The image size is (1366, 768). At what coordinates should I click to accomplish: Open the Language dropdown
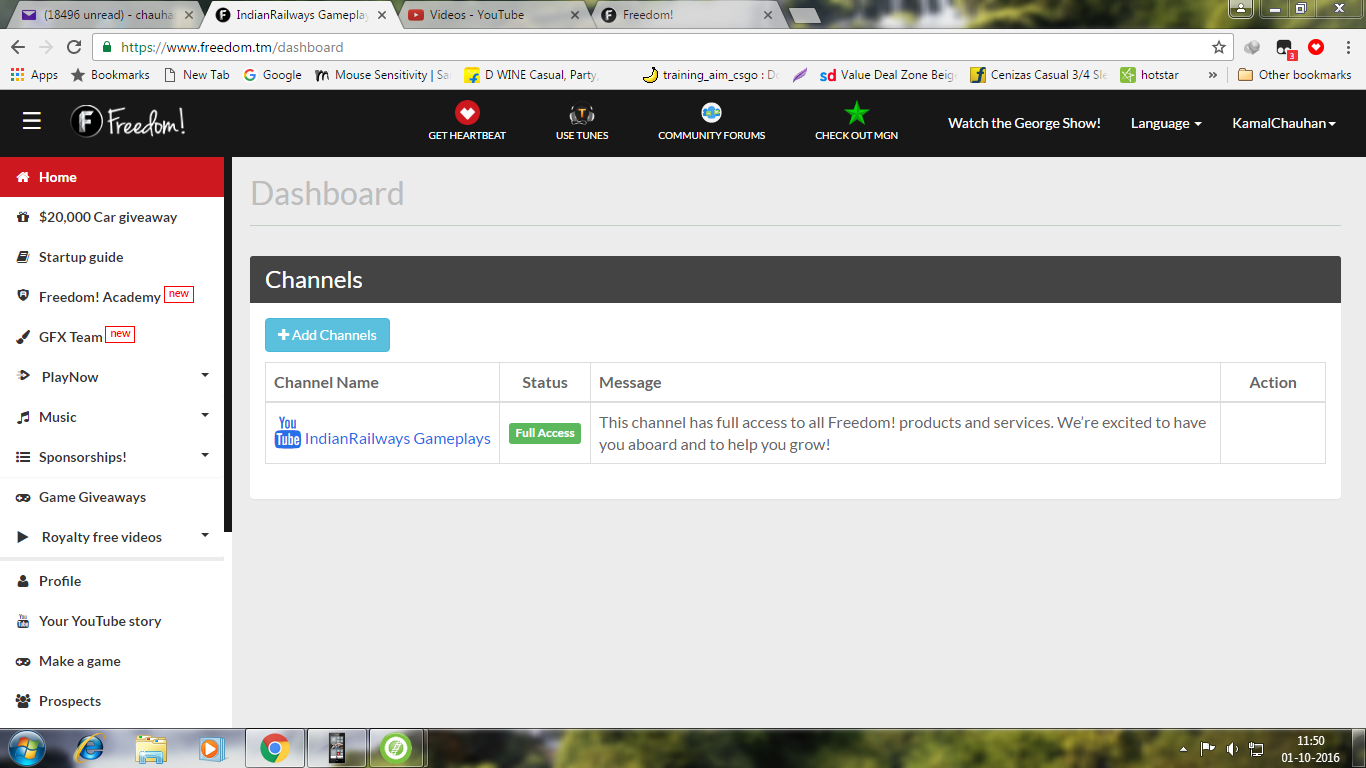coord(1166,123)
